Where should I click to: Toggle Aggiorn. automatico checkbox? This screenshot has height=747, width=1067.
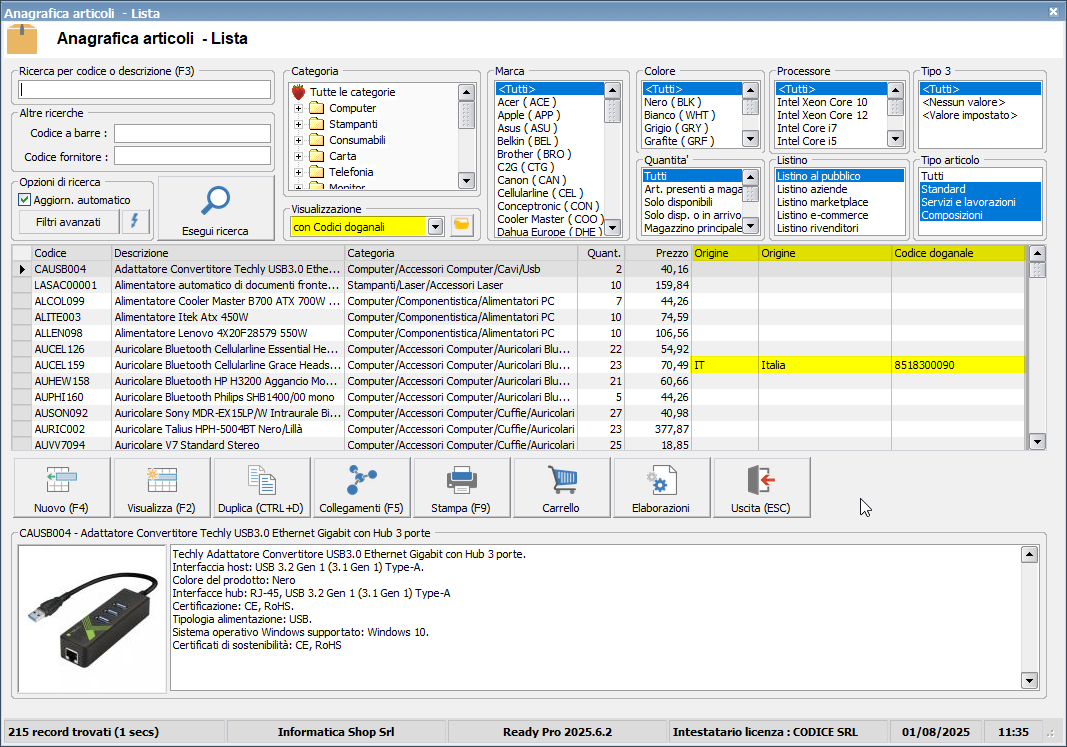[x=25, y=200]
